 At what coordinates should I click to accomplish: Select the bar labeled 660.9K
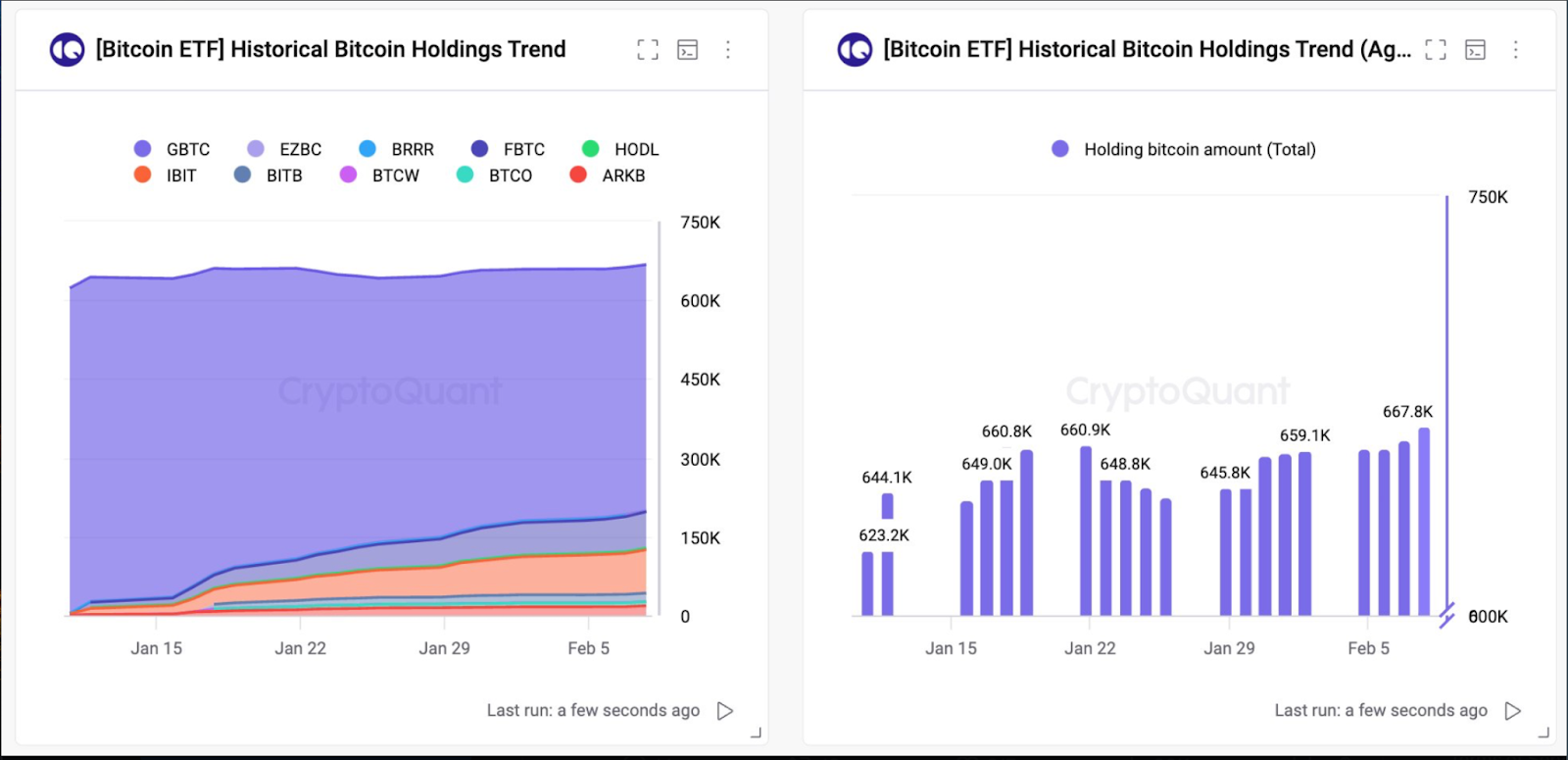[x=1086, y=531]
